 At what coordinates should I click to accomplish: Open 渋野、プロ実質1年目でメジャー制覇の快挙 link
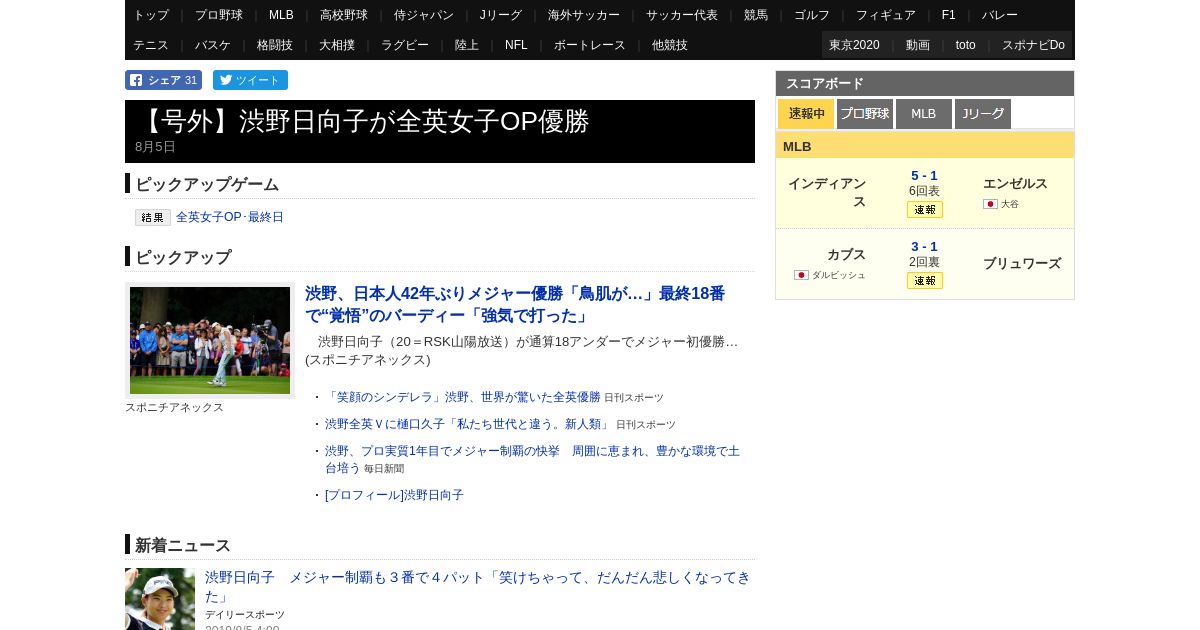[x=532, y=459]
